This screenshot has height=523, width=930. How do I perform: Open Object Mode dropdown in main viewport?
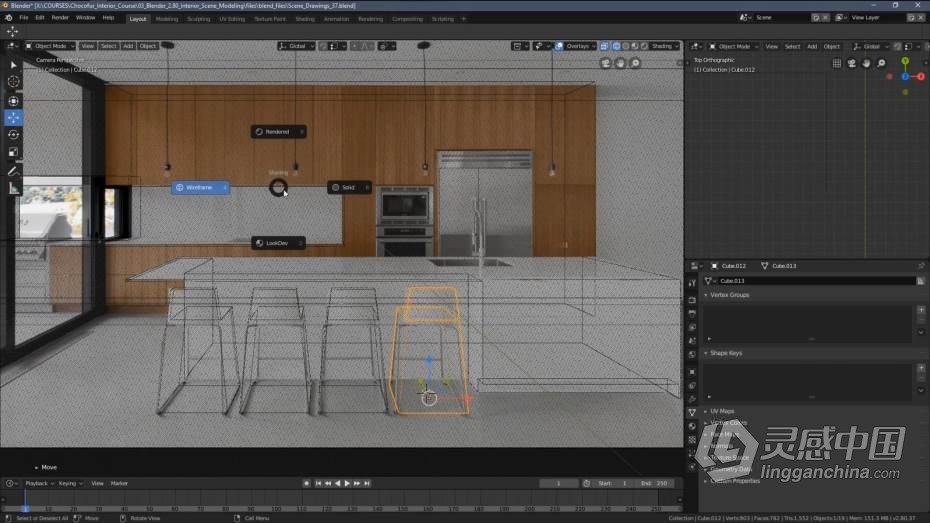click(x=50, y=46)
